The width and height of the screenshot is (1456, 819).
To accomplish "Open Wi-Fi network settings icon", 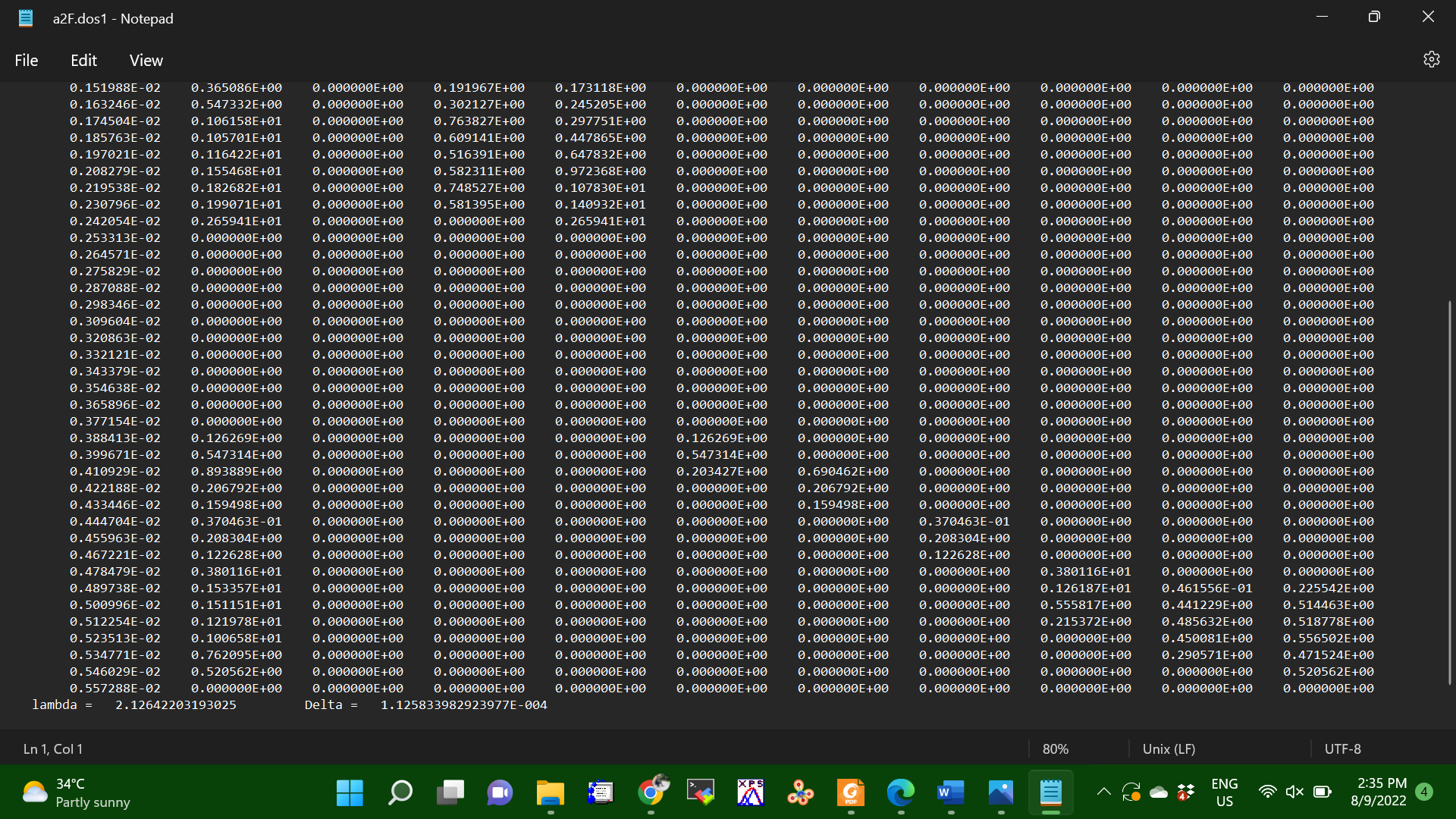I will (1267, 792).
